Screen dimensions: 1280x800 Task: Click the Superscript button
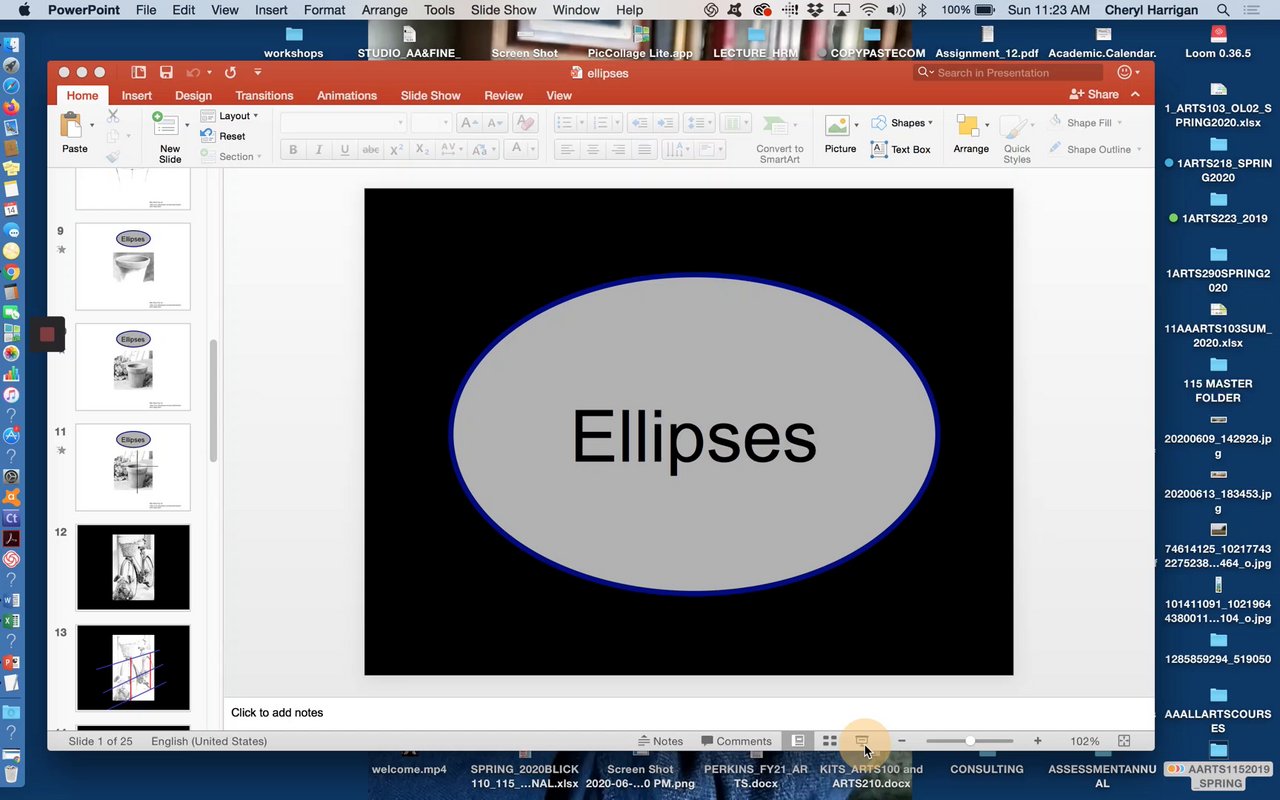pos(396,150)
